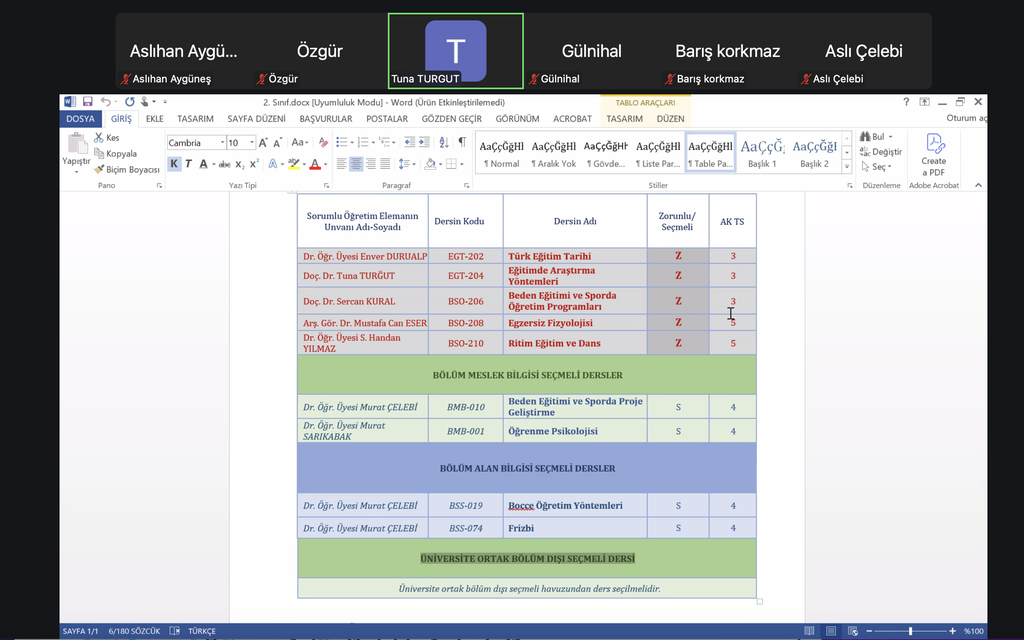The width and height of the screenshot is (1024, 640).
Task: Select Tuna TURGUT participant video tile
Action: click(455, 51)
